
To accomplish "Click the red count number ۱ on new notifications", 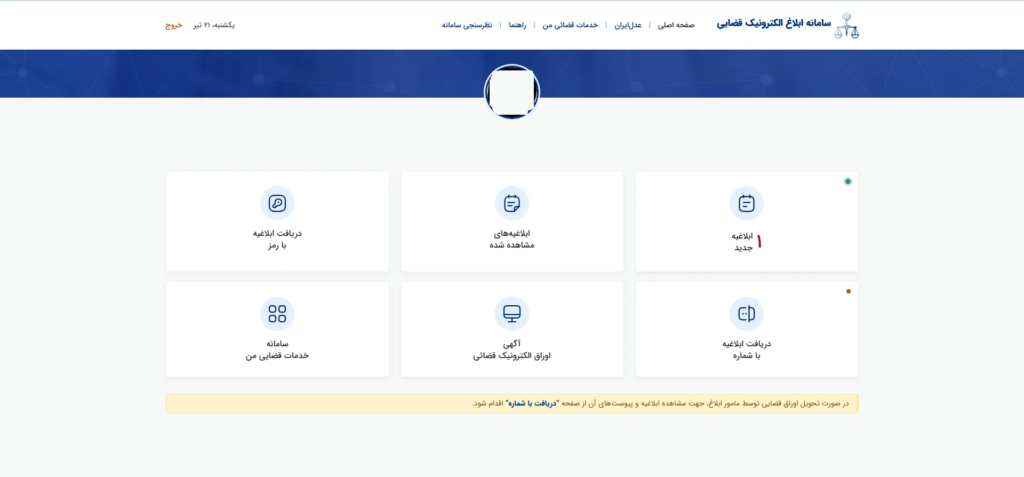I will (760, 242).
